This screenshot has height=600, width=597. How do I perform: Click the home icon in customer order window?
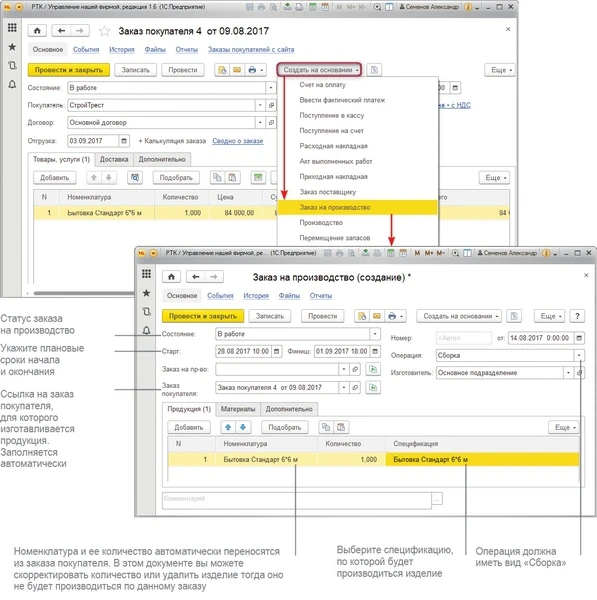tap(37, 31)
